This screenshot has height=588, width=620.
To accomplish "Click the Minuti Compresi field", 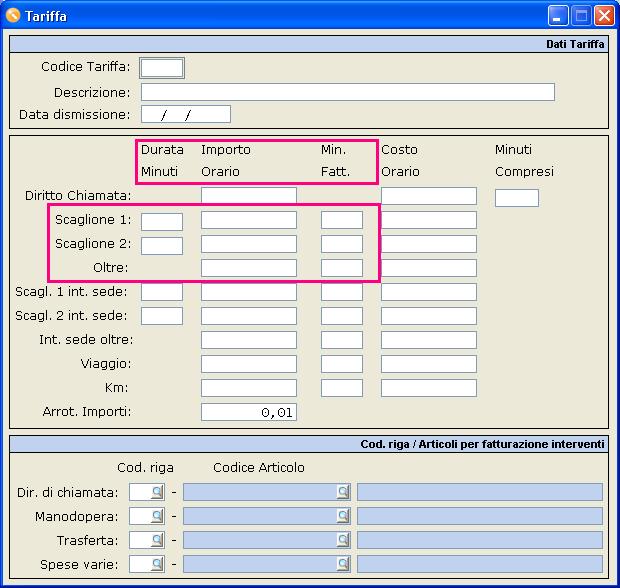I will pyautogui.click(x=517, y=198).
